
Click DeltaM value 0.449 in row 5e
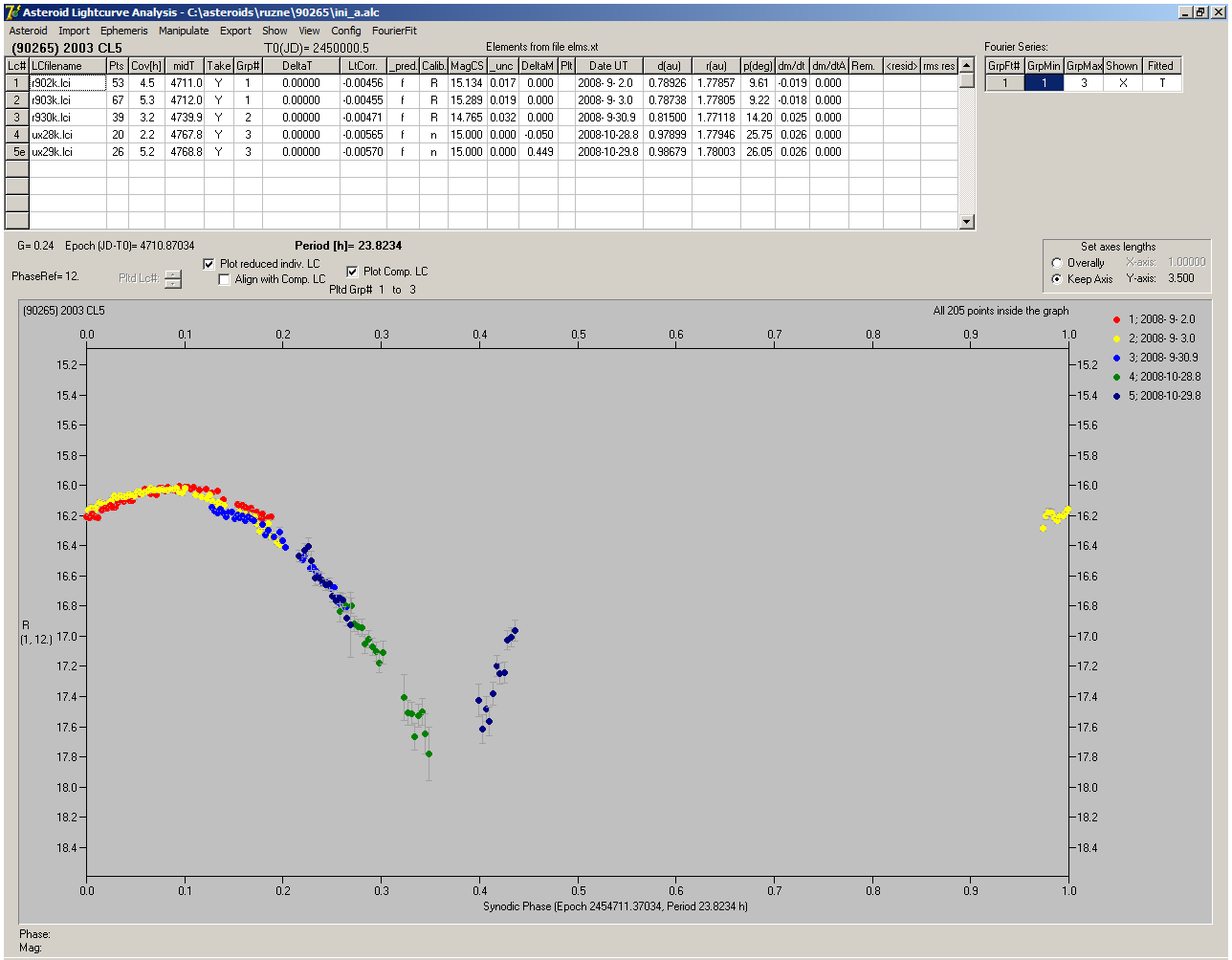(x=539, y=152)
